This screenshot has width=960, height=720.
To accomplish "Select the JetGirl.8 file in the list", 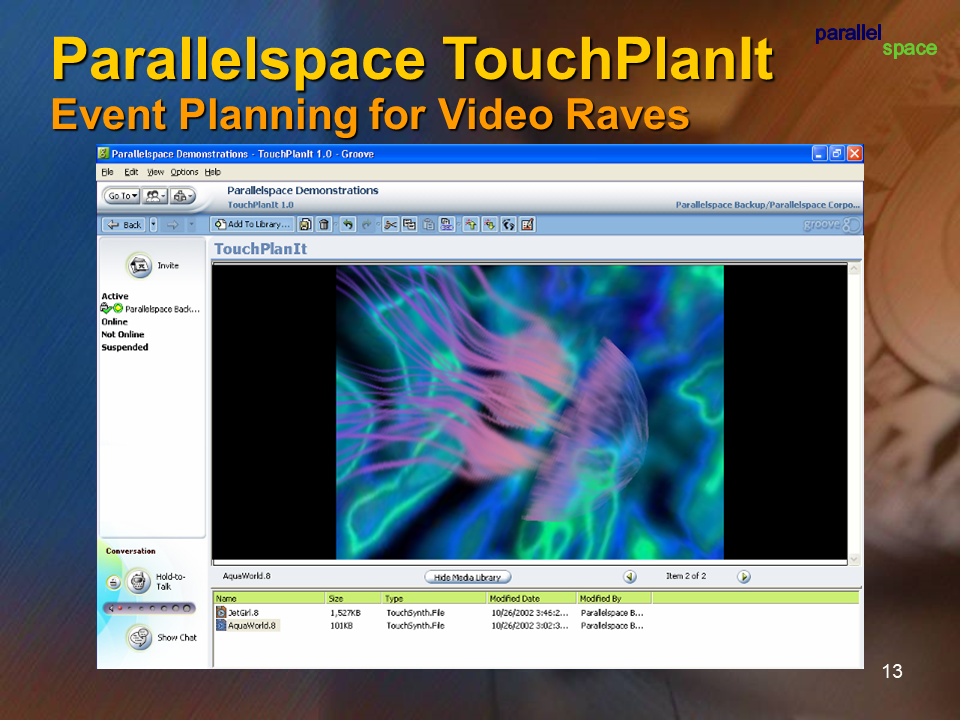I will coord(244,612).
